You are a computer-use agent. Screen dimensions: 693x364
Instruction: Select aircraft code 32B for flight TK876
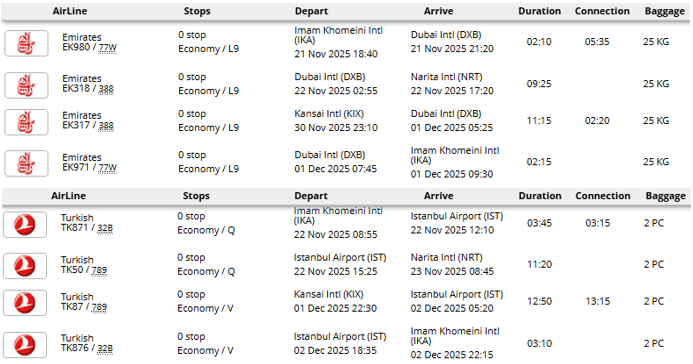105,348
